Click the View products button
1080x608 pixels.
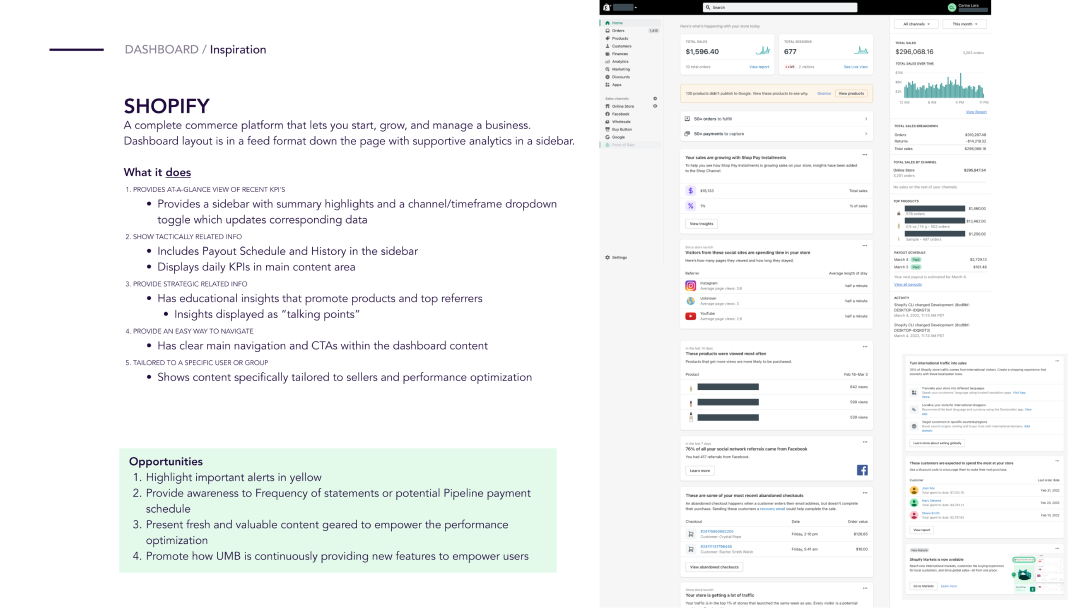click(851, 93)
